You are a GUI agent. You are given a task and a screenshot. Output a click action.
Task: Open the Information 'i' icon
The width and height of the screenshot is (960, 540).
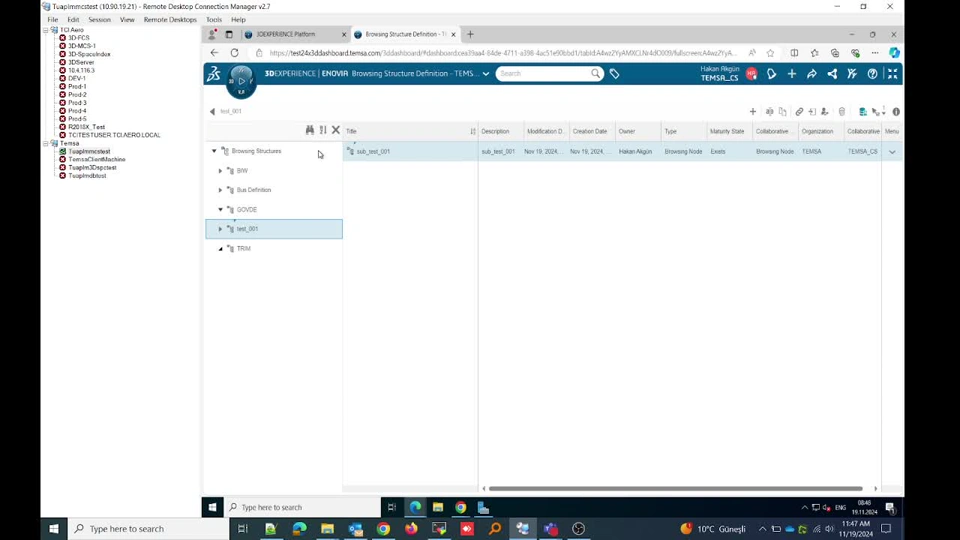point(896,111)
